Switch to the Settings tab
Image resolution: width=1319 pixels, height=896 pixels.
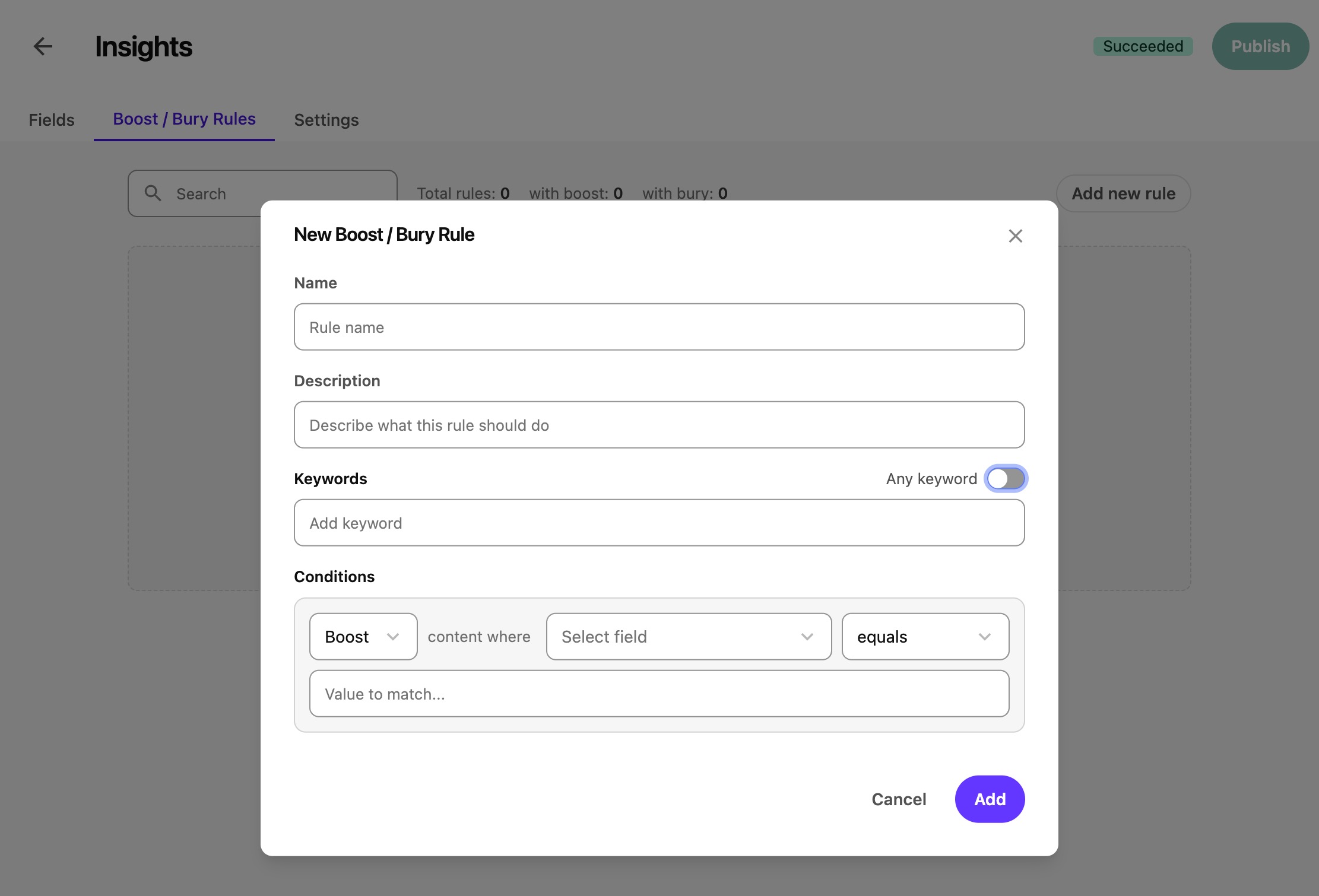[326, 120]
